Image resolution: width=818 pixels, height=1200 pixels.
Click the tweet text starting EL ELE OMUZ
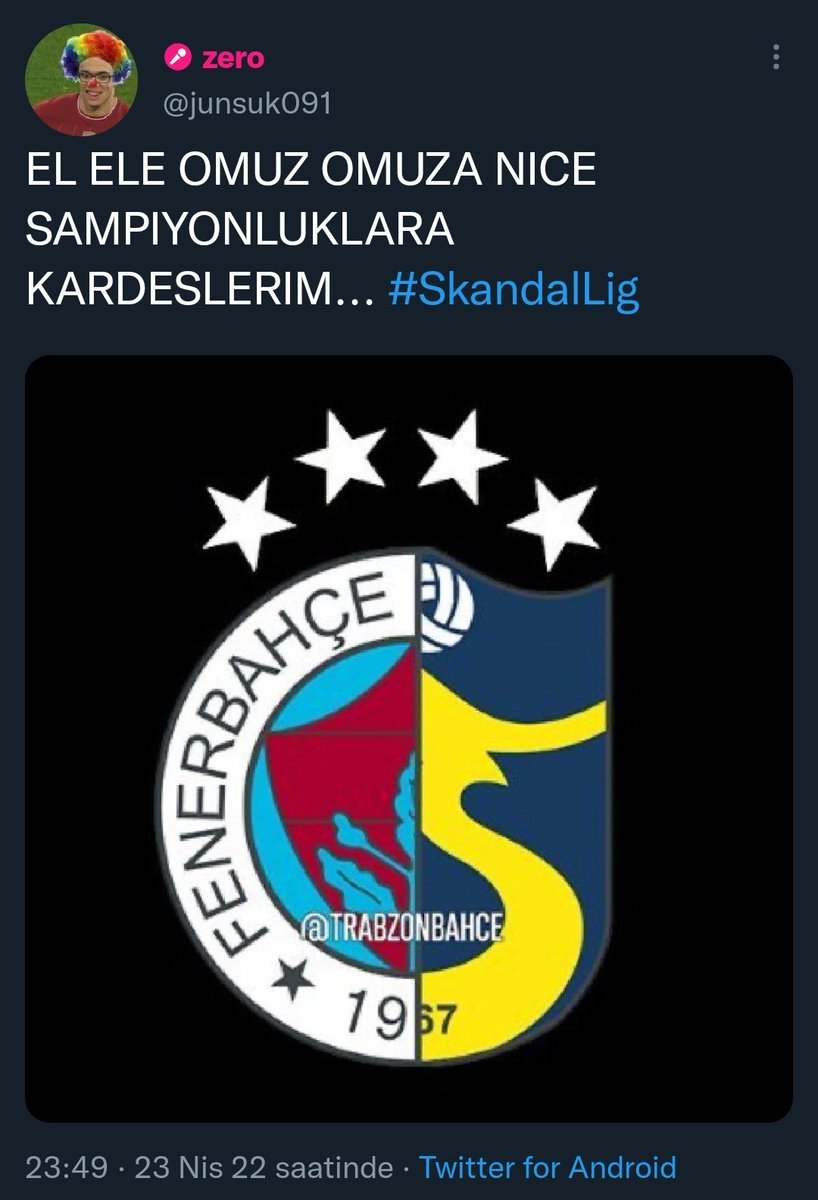(332, 230)
